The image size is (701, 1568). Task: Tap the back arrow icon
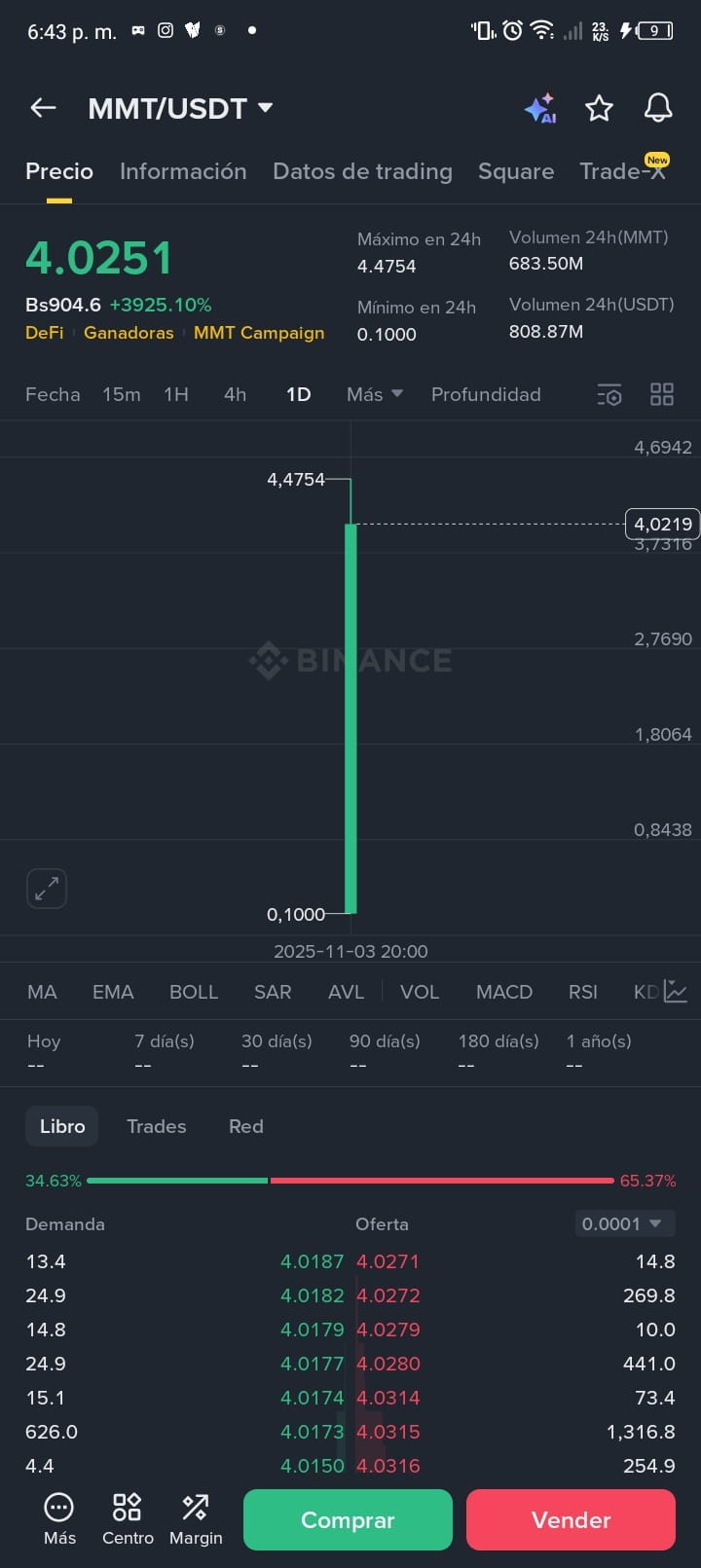pyautogui.click(x=43, y=108)
